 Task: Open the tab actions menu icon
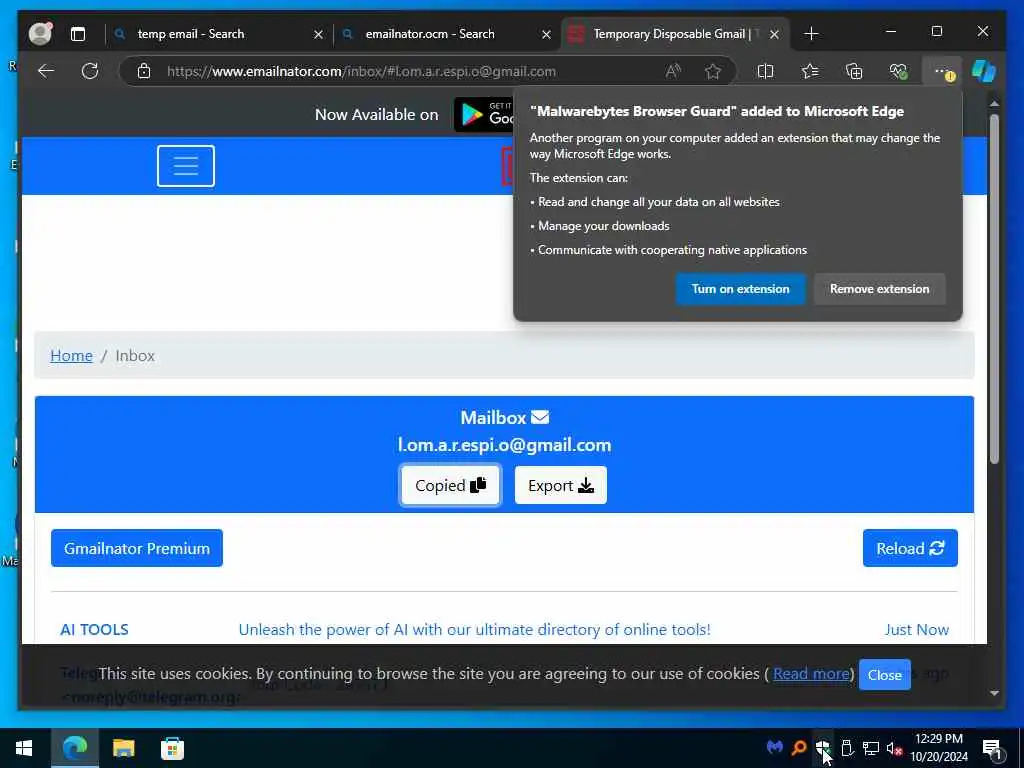pyautogui.click(x=78, y=34)
